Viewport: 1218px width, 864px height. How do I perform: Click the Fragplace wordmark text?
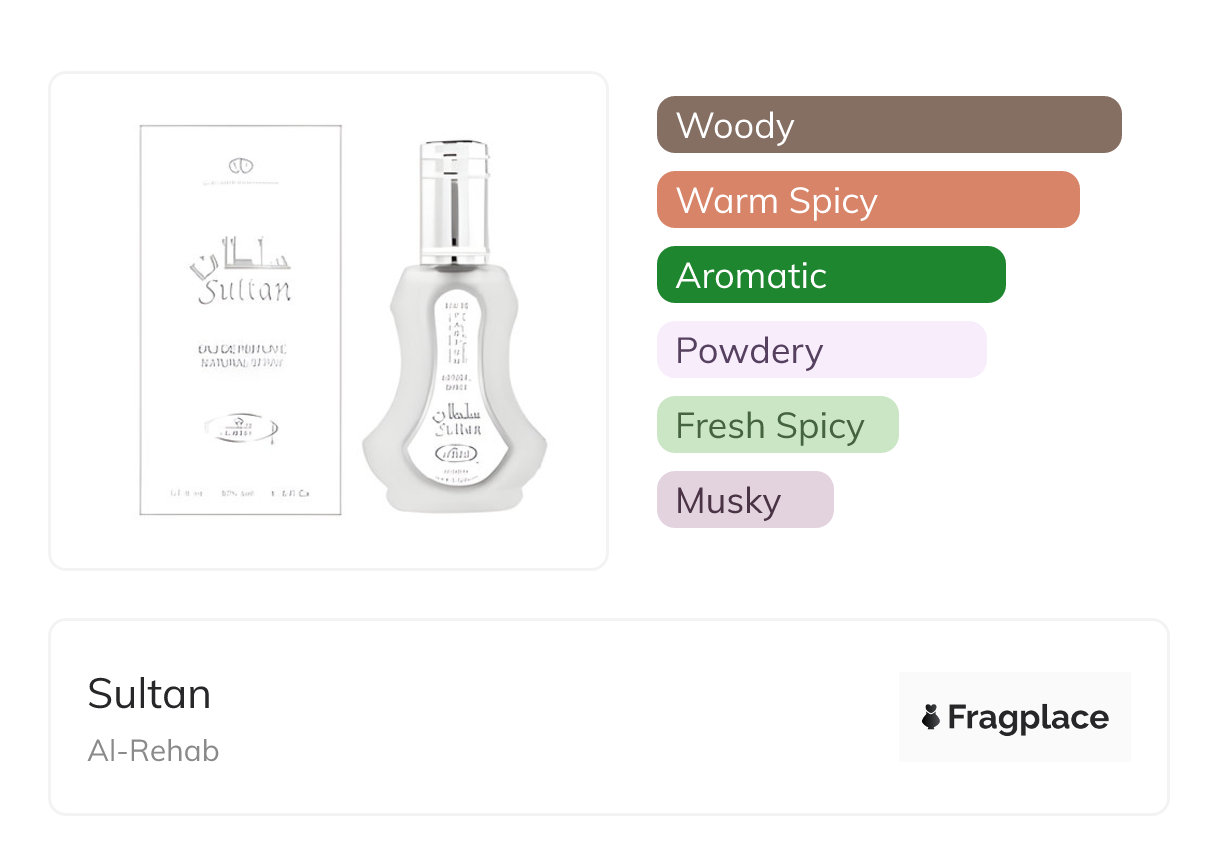pyautogui.click(x=1028, y=717)
